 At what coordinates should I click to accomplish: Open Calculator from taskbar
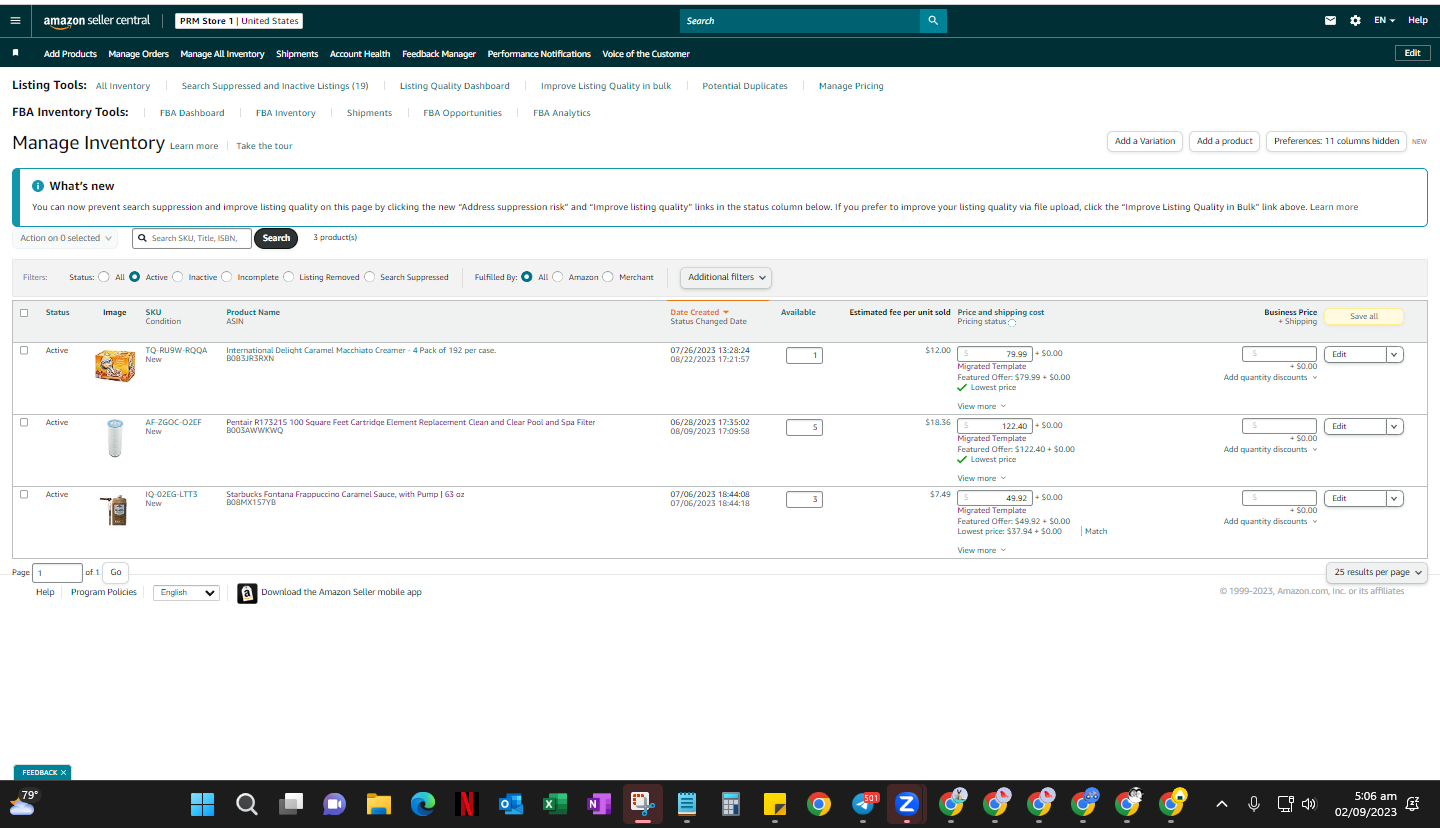pos(730,804)
